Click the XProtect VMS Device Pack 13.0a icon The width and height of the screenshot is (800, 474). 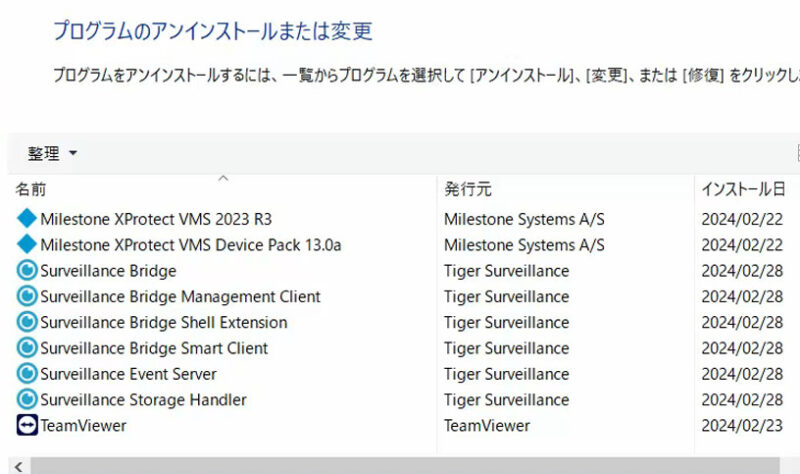(27, 244)
